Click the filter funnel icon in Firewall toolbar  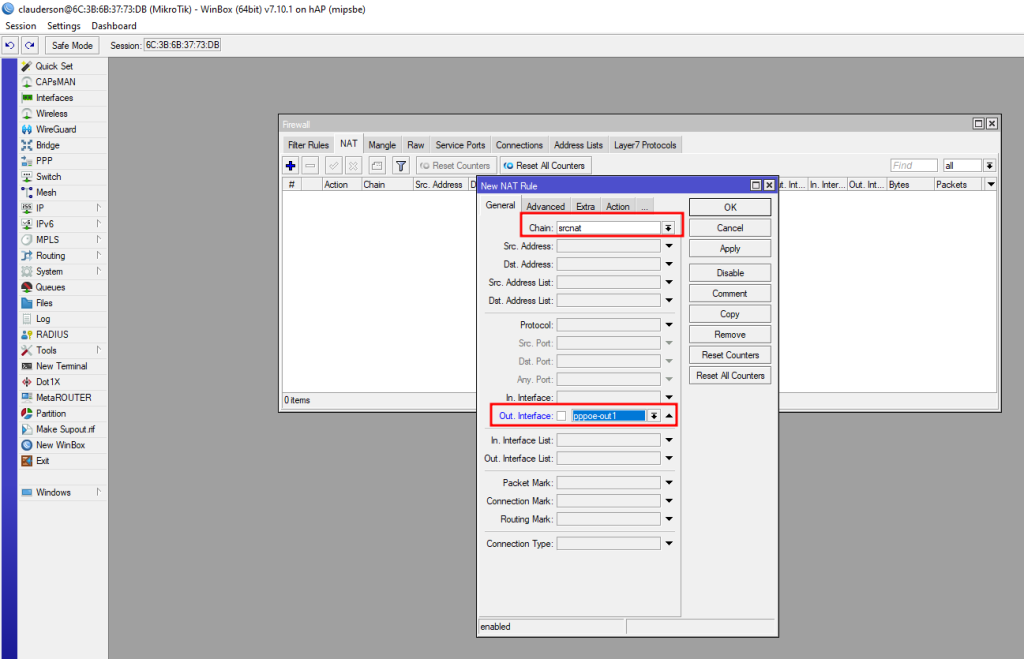point(401,165)
